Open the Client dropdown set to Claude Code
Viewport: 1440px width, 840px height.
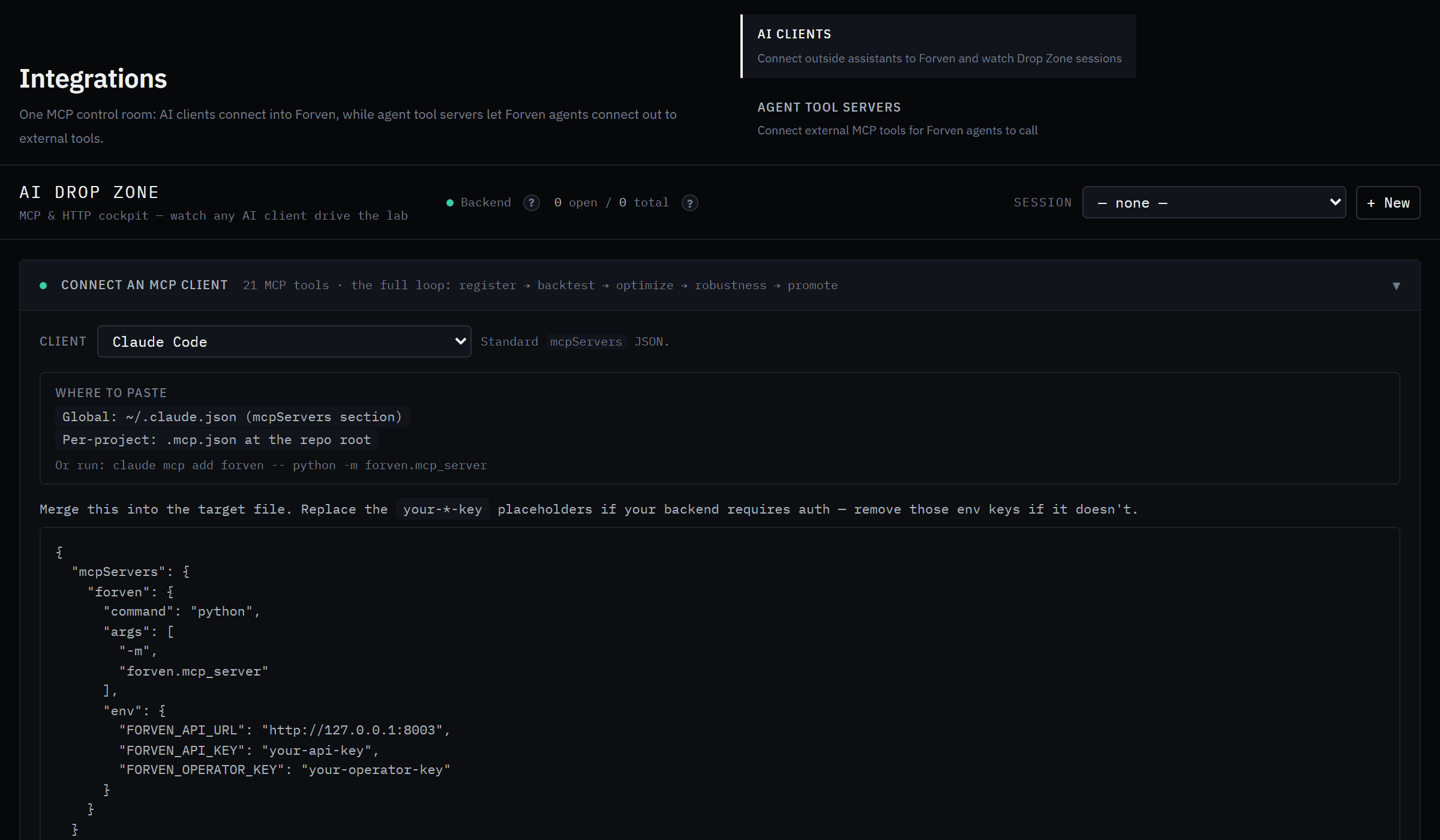coord(284,341)
